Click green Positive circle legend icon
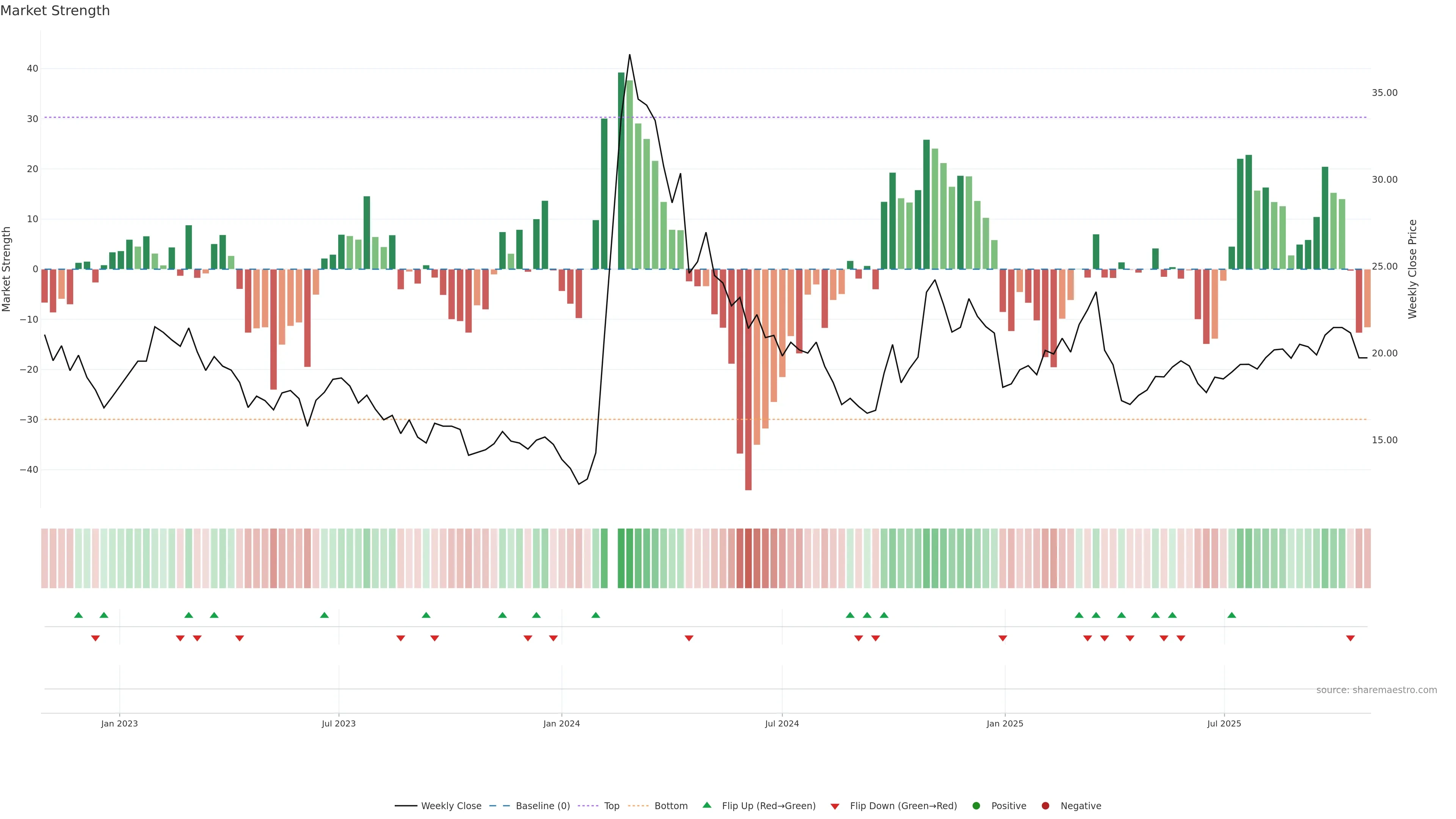 click(976, 806)
